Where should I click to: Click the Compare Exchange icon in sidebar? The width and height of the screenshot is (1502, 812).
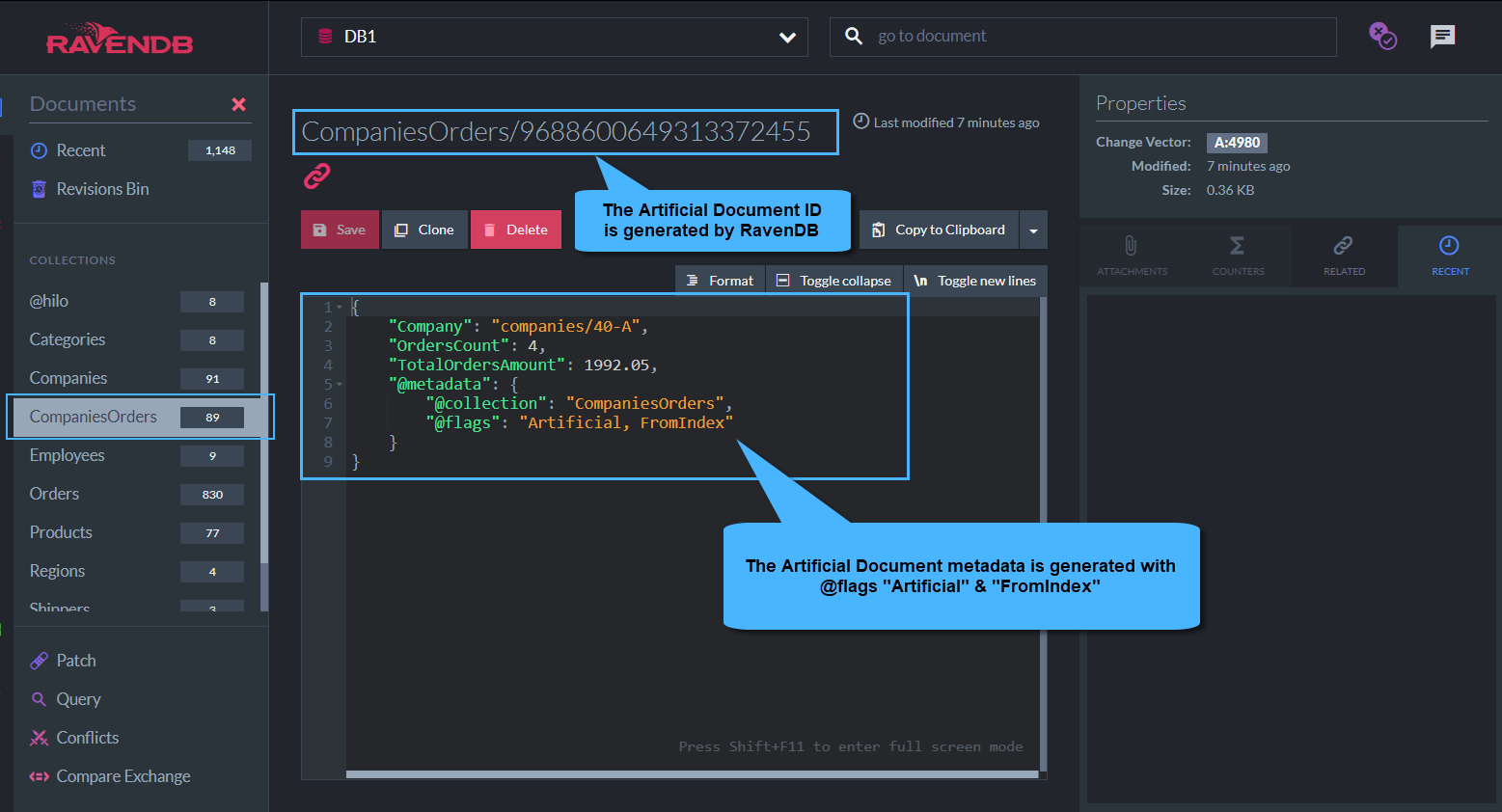point(39,776)
